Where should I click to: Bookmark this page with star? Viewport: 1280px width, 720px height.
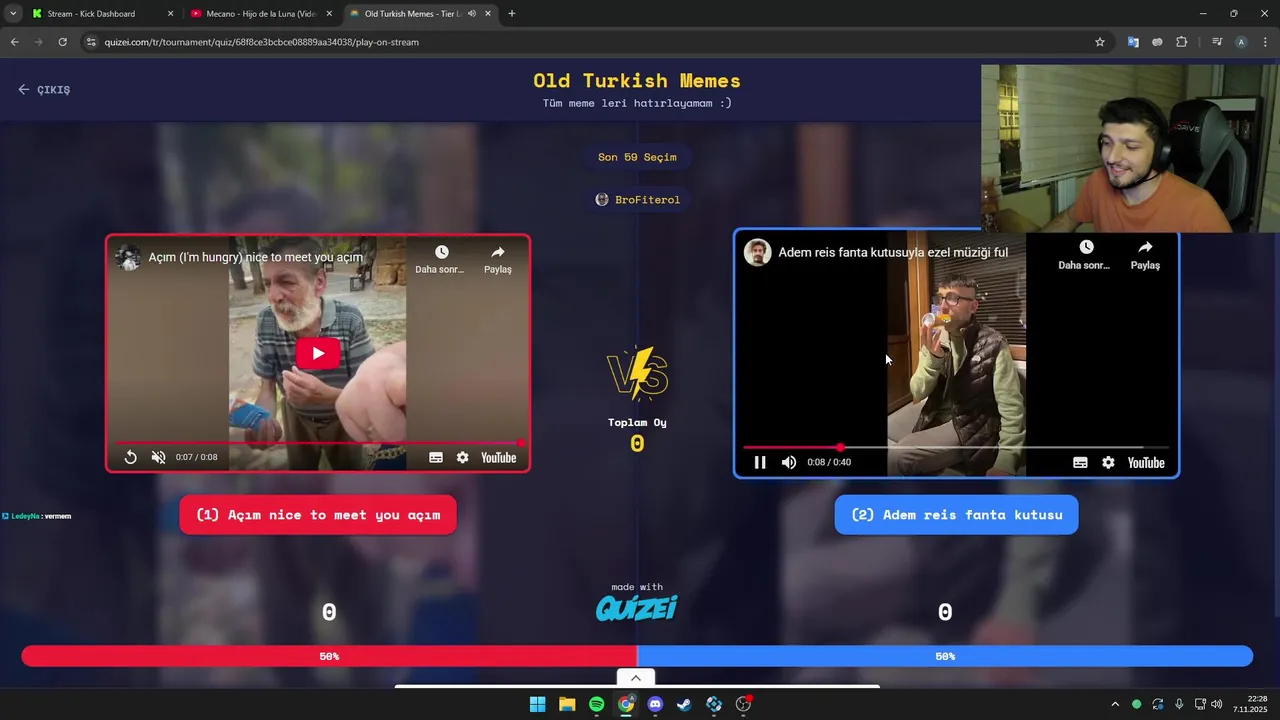point(1100,42)
